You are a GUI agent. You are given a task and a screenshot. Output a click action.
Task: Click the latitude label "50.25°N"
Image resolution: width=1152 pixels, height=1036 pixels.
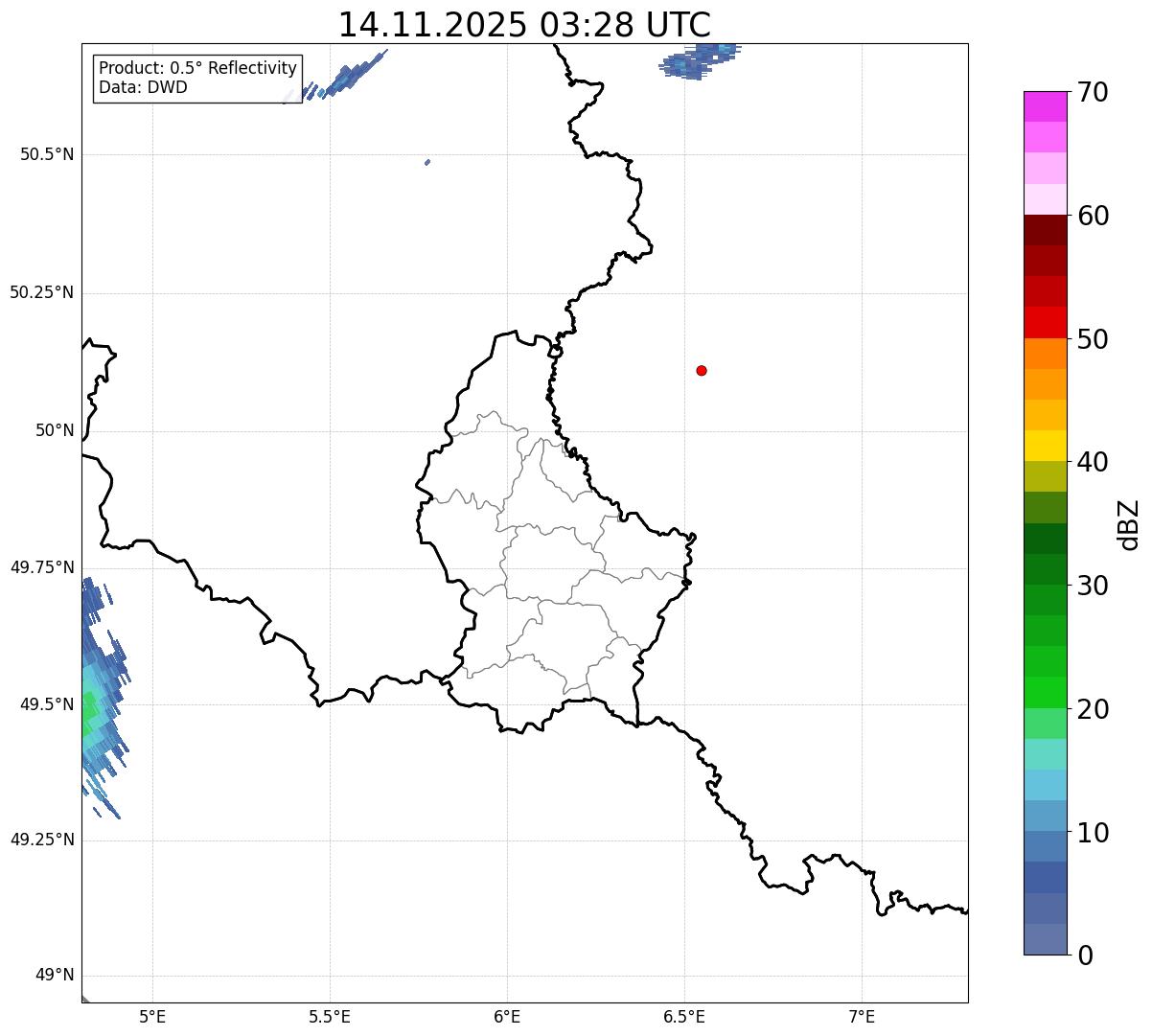click(41, 292)
